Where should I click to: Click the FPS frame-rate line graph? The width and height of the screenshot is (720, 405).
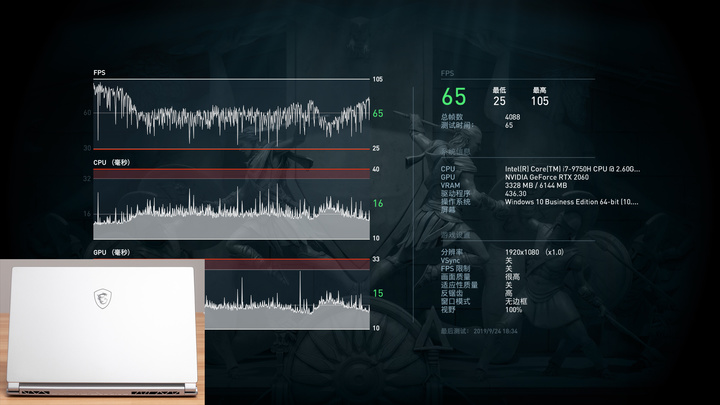(231, 114)
